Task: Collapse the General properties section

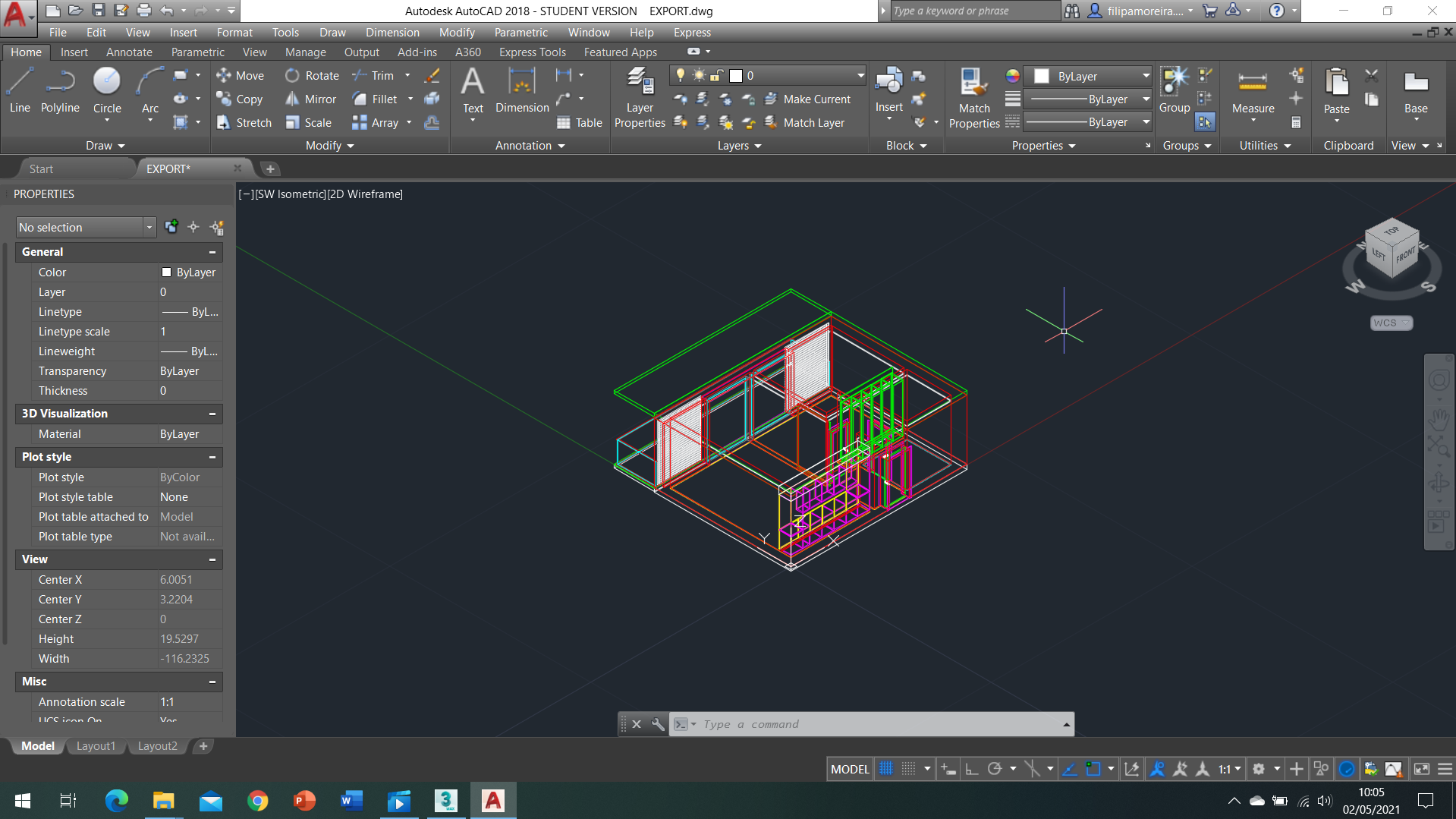Action: point(212,252)
